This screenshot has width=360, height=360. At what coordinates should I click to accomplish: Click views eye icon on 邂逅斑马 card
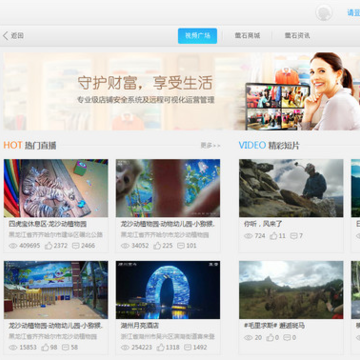(x=248, y=338)
